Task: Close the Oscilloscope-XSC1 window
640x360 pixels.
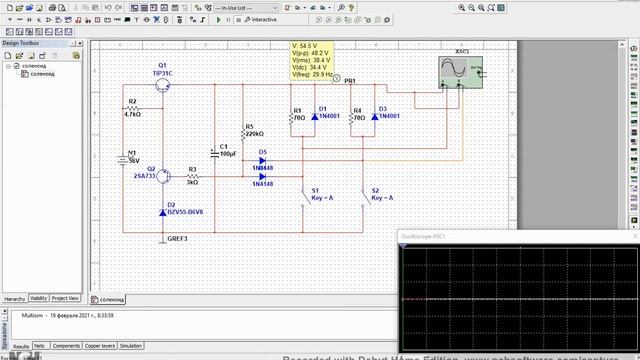Action: click(635, 236)
